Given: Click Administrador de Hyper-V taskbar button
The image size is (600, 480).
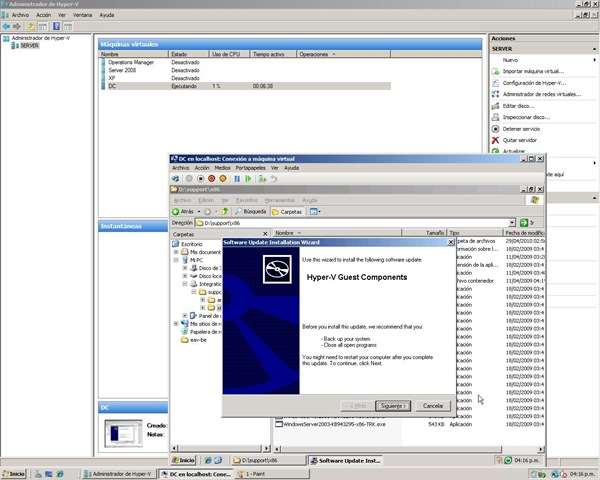Looking at the screenshot, I should pos(118,474).
